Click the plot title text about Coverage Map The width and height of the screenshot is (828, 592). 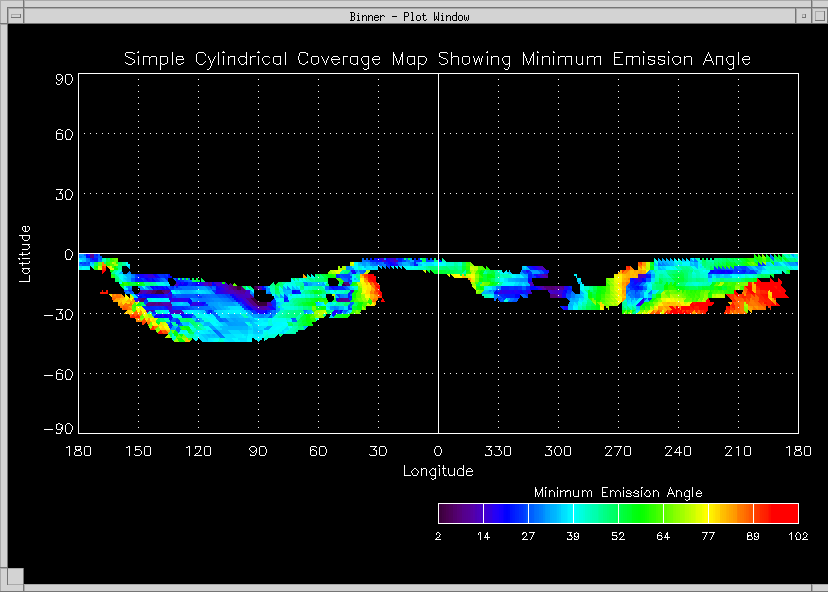coord(437,59)
